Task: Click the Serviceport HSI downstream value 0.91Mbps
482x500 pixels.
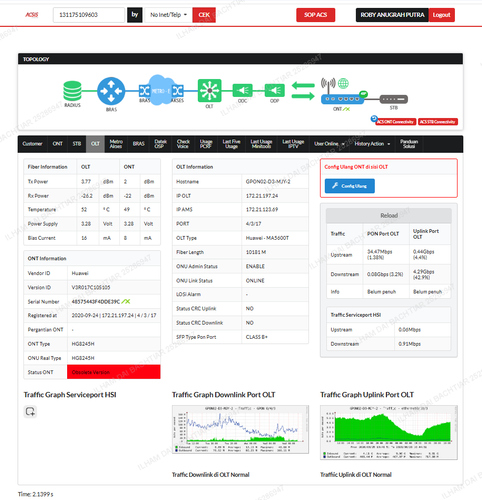Action: pyautogui.click(x=409, y=344)
